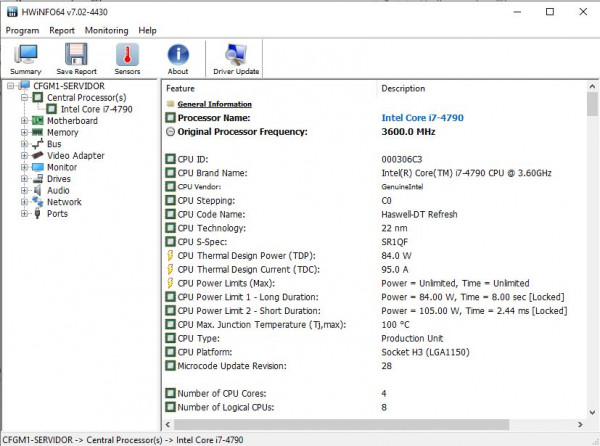Click the CPU Platform row icon
Image resolution: width=600 pixels, height=446 pixels.
(170, 352)
